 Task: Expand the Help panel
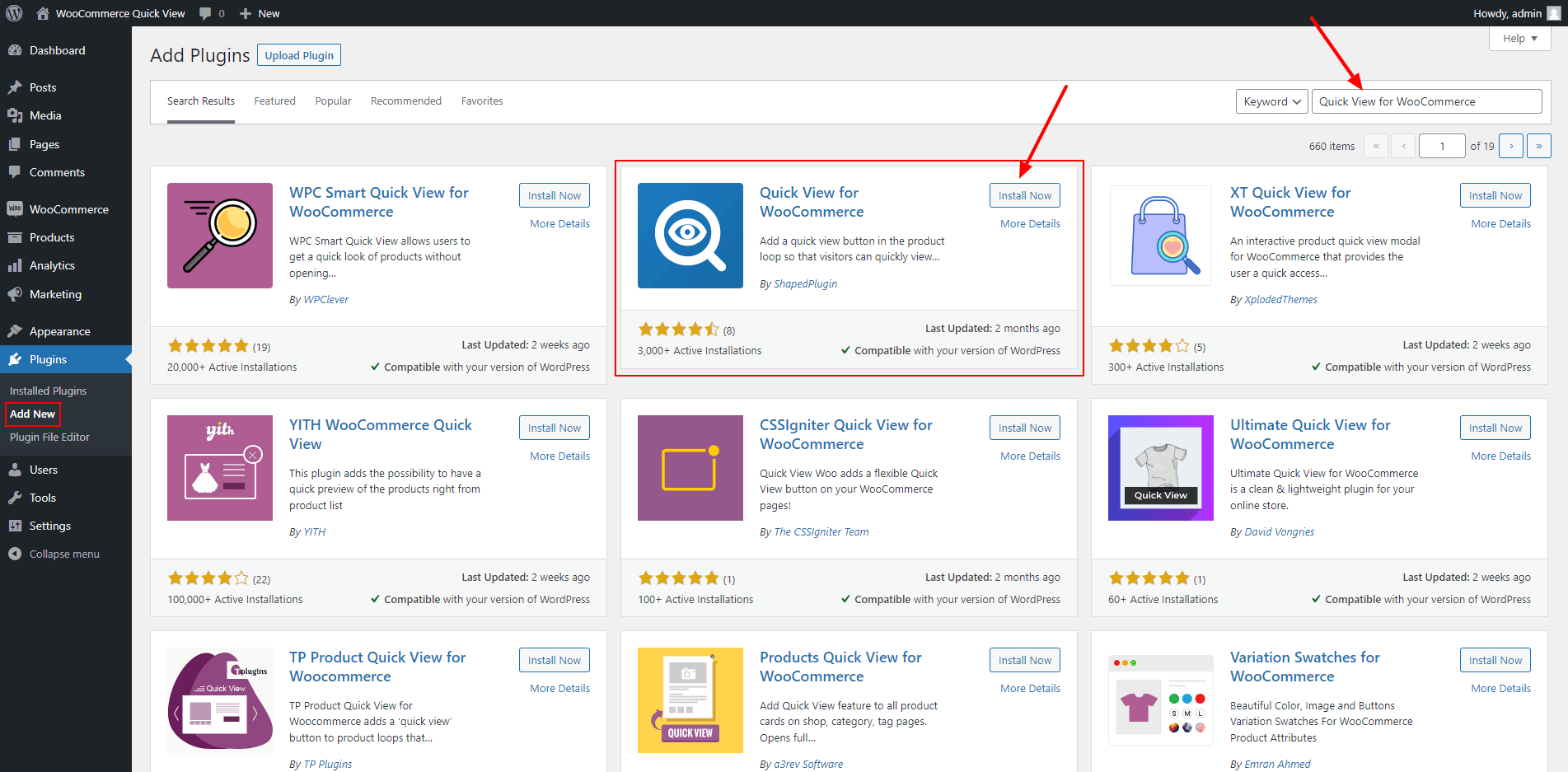1520,38
